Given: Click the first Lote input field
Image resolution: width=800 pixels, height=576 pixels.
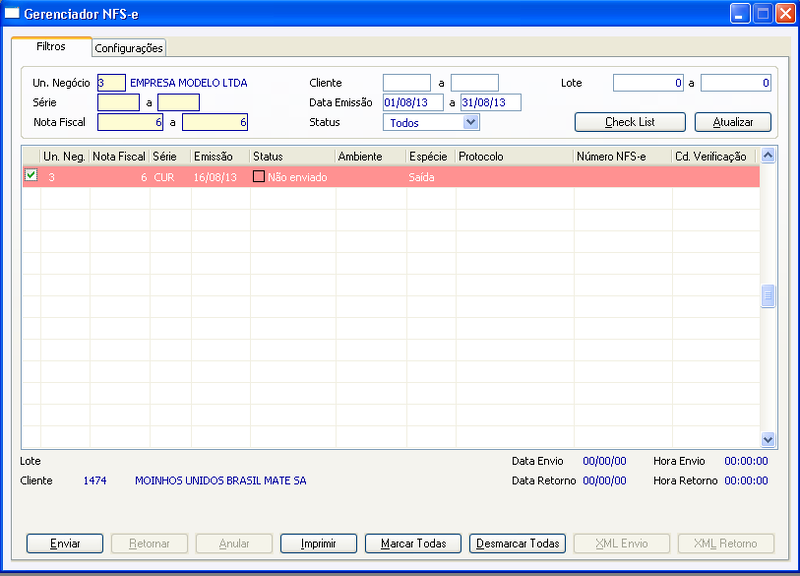Looking at the screenshot, I should point(648,83).
